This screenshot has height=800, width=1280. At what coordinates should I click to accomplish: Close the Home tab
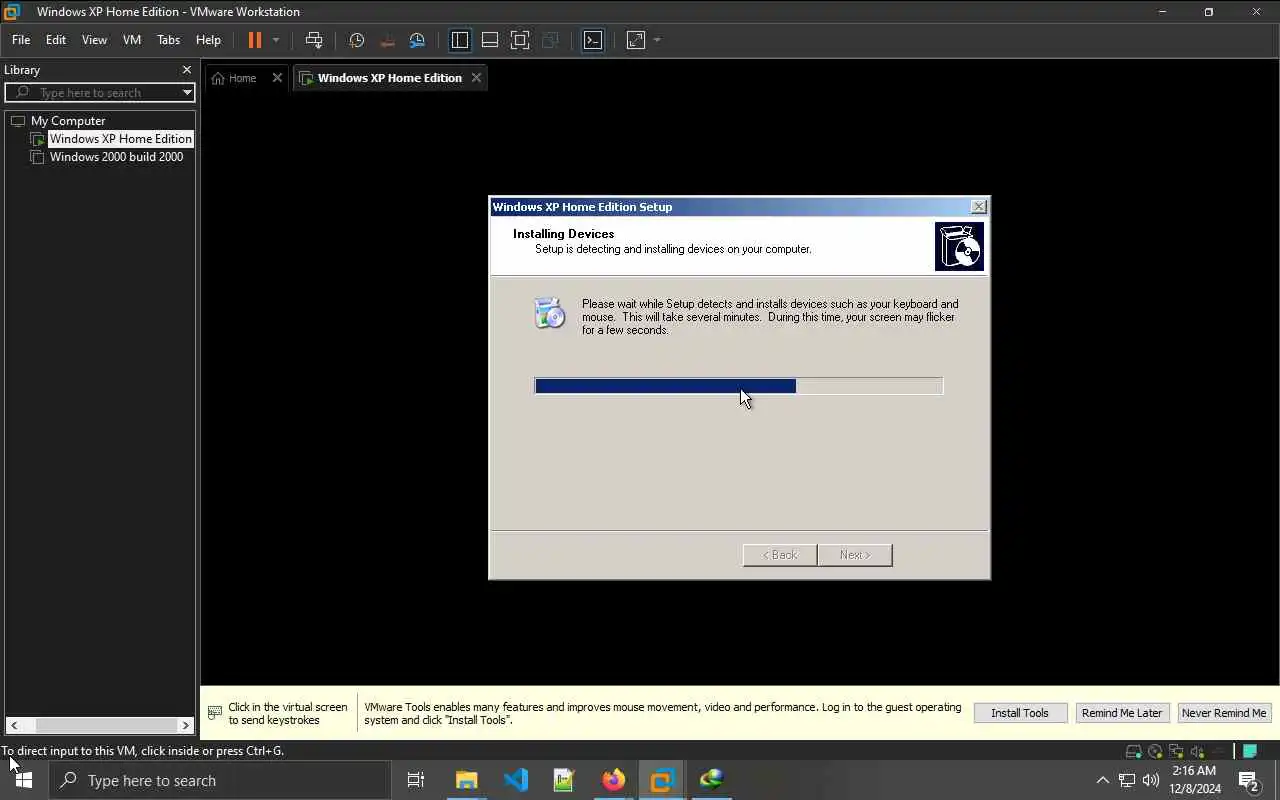click(x=277, y=78)
